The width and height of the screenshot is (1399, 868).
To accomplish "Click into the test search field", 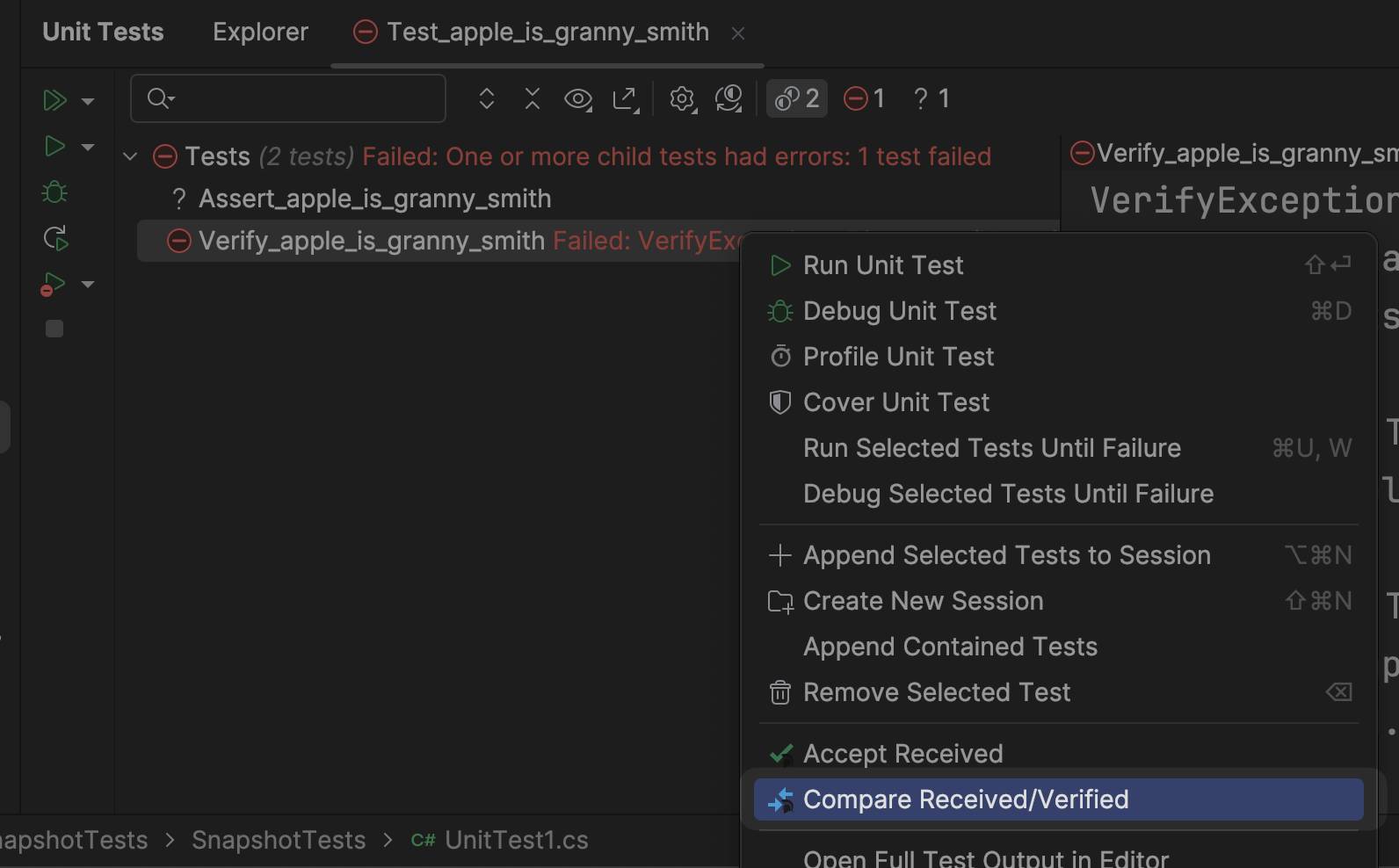I will coord(288,98).
